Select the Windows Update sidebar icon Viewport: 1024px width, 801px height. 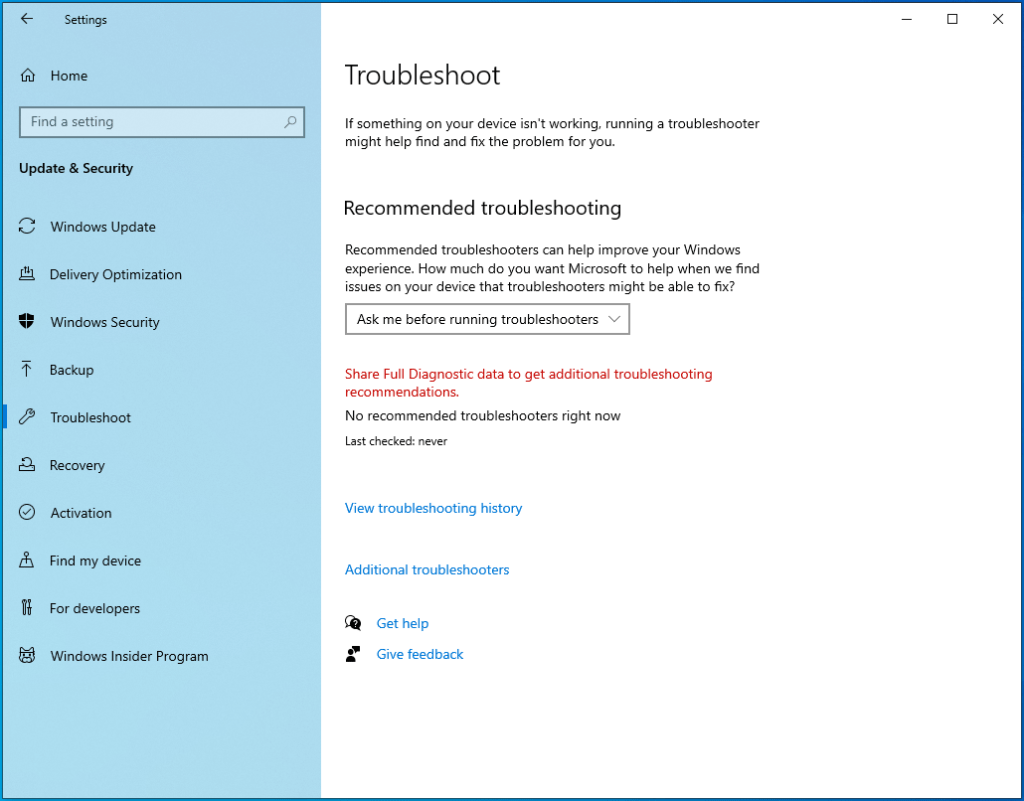26,227
